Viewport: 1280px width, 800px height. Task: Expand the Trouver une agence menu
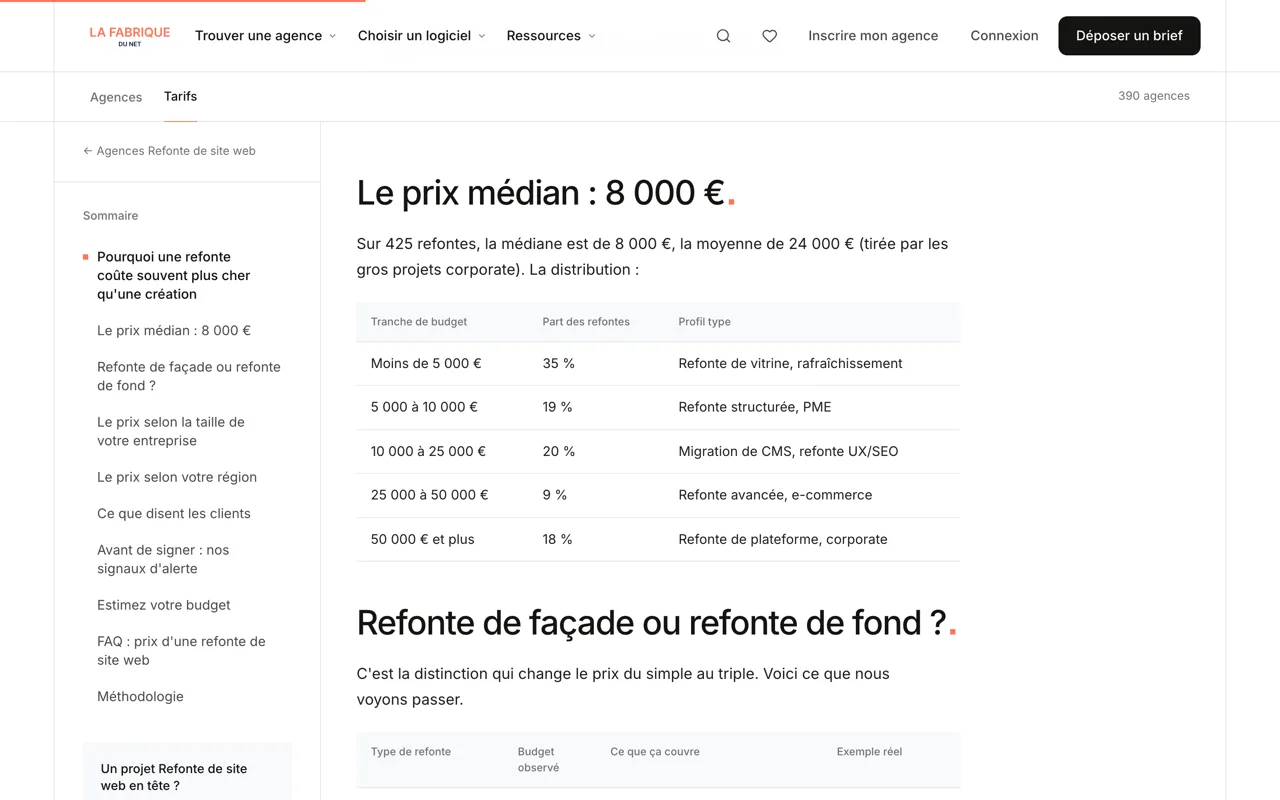265,36
